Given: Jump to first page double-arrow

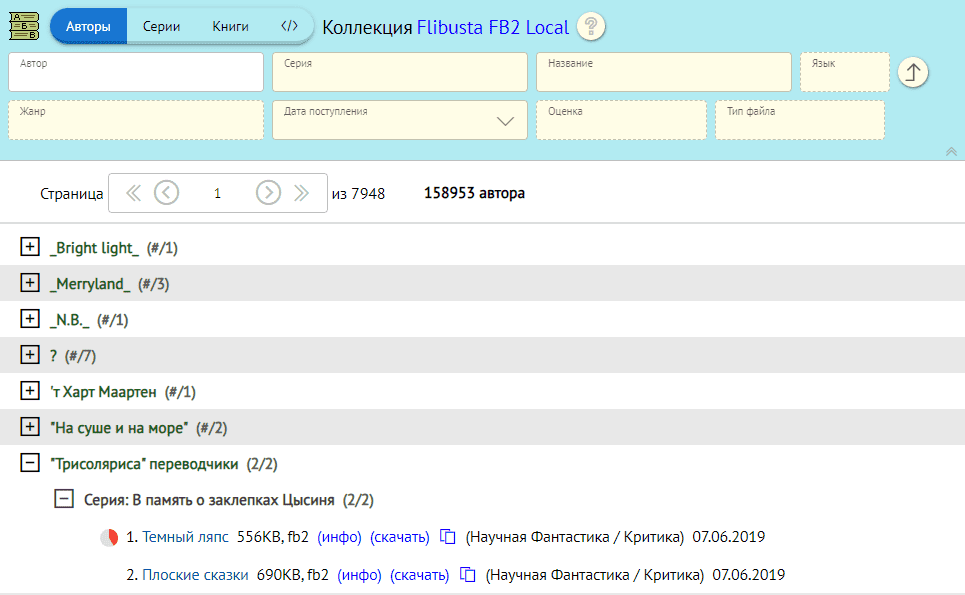Looking at the screenshot, I should (134, 193).
